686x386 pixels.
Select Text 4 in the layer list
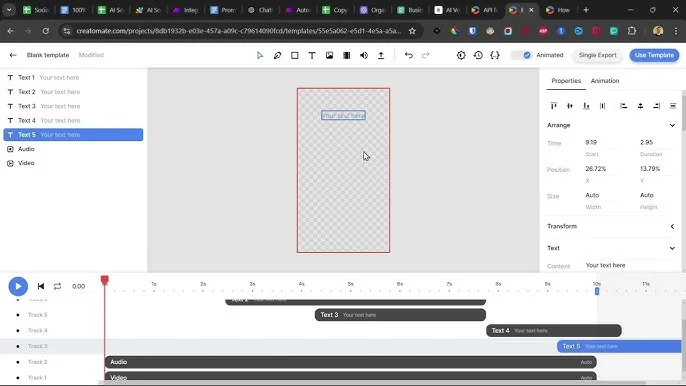click(73, 120)
